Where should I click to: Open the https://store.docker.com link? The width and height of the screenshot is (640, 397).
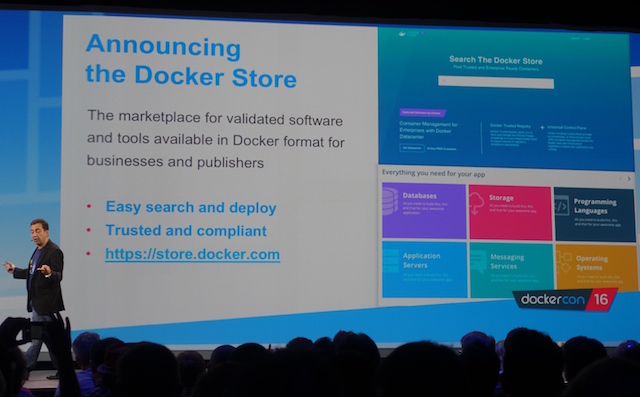point(193,254)
